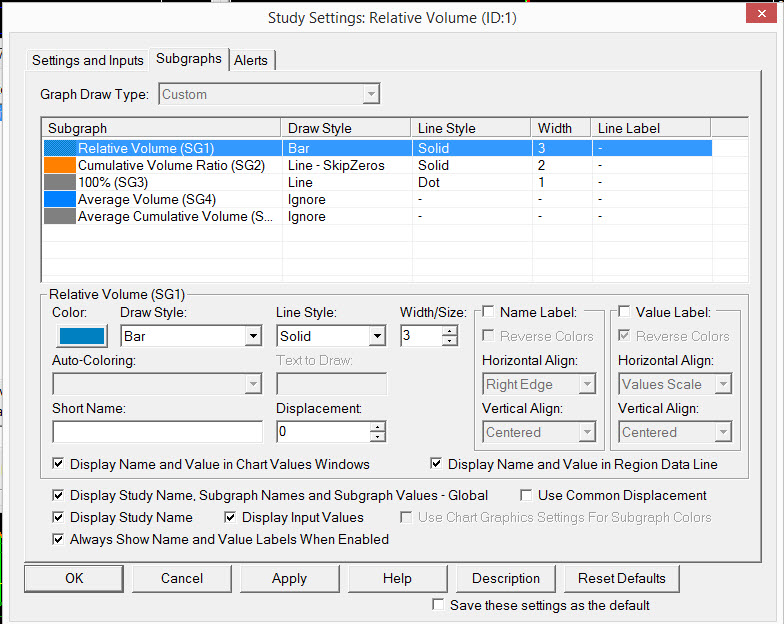Switch to the Alerts tab
784x624 pixels.
pos(251,60)
